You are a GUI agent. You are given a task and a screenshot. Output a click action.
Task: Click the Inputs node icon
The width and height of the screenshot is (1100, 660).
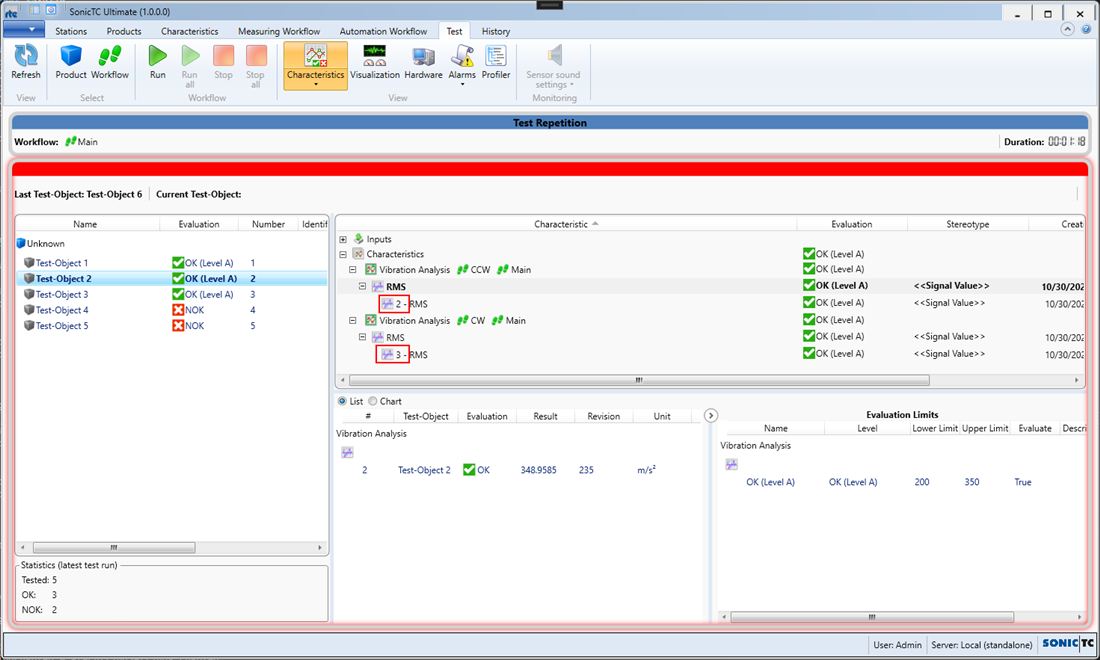[x=358, y=239]
